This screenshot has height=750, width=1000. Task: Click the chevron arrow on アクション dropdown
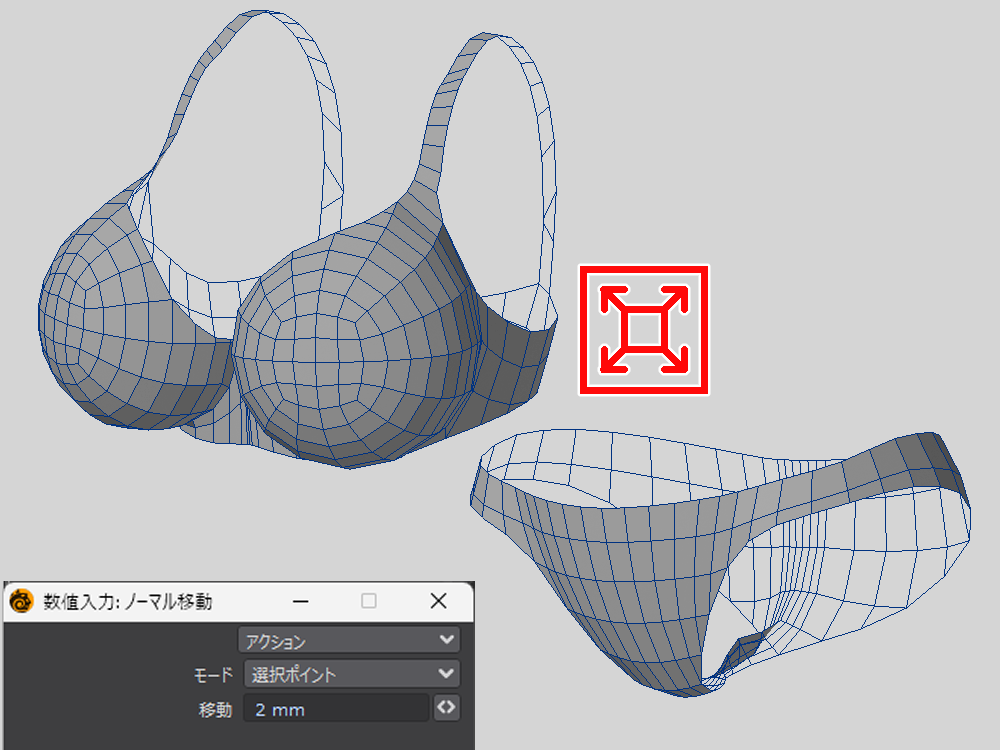click(x=446, y=640)
